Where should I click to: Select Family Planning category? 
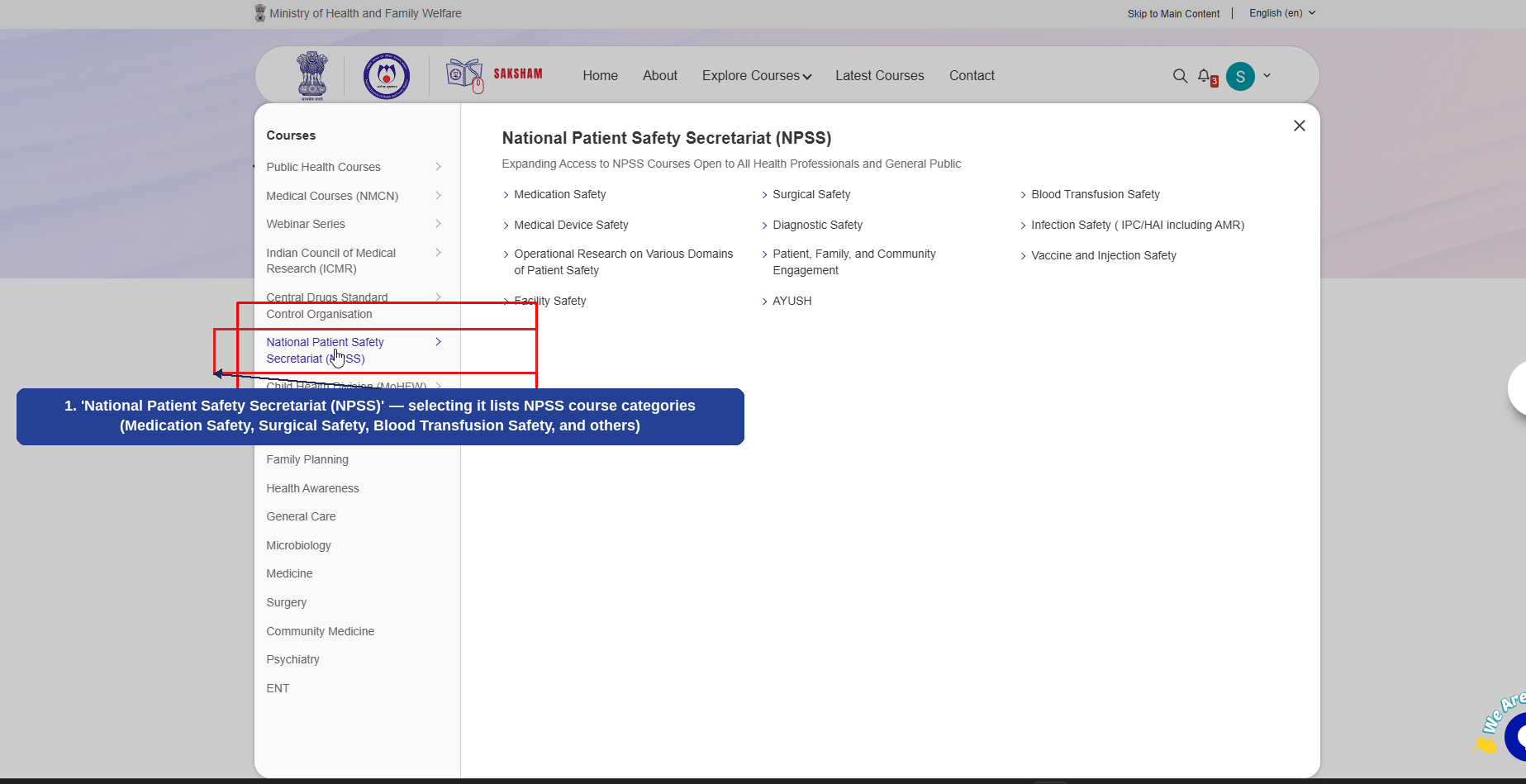point(307,459)
